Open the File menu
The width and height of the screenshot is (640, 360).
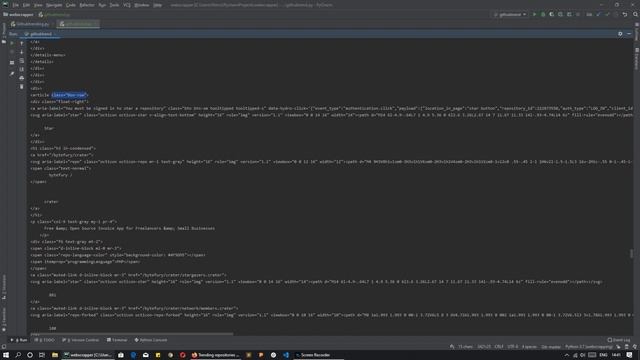click(16, 5)
